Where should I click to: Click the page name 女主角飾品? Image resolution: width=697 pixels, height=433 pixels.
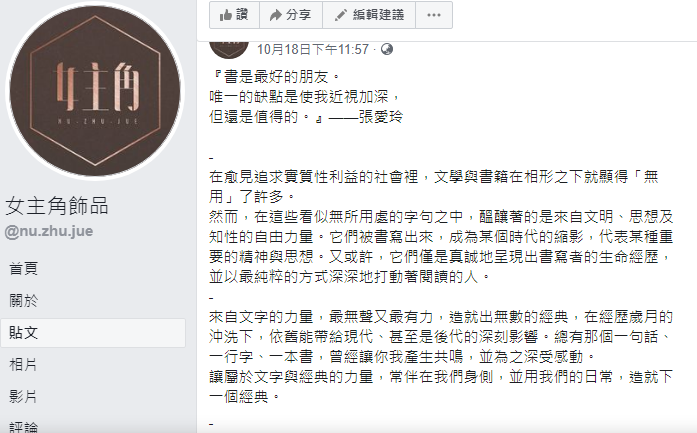click(x=57, y=206)
